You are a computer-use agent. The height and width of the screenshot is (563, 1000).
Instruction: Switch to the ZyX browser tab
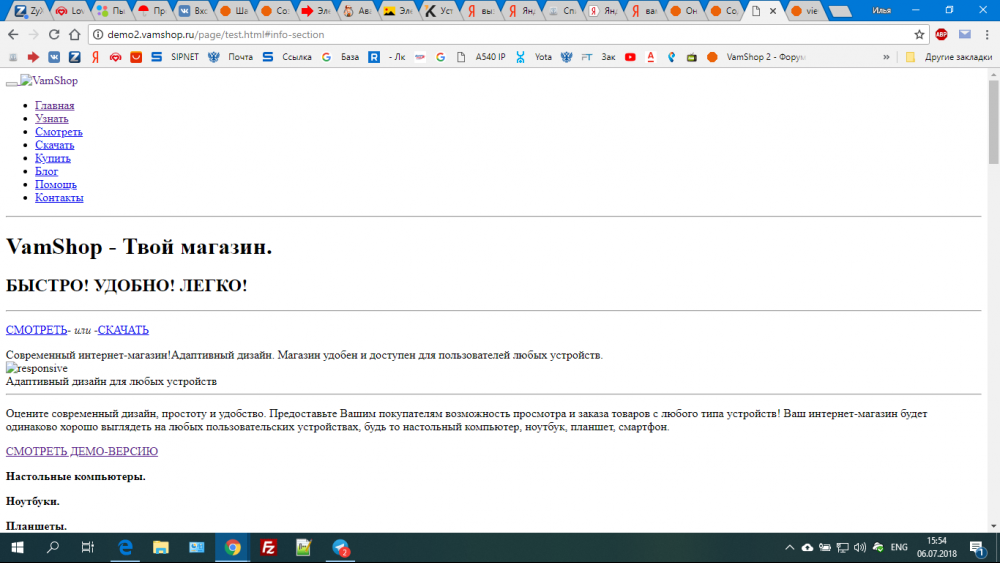[29, 11]
